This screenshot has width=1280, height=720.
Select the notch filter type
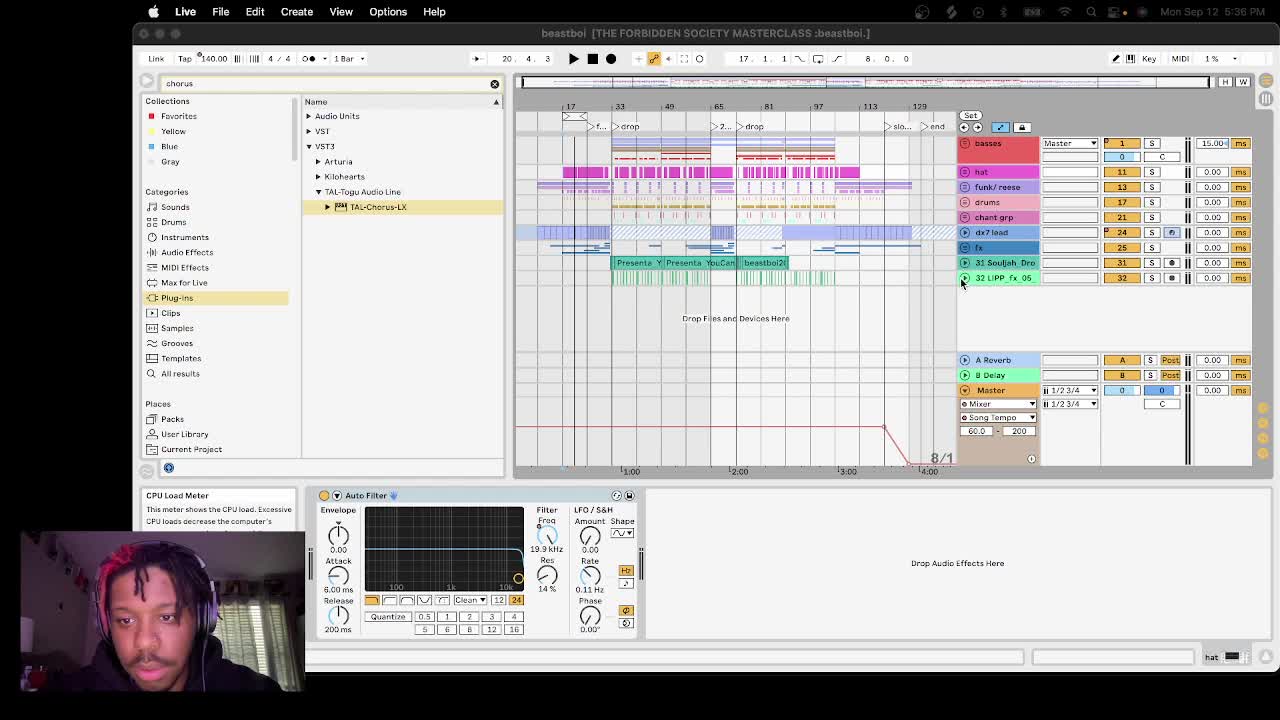pyautogui.click(x=425, y=600)
